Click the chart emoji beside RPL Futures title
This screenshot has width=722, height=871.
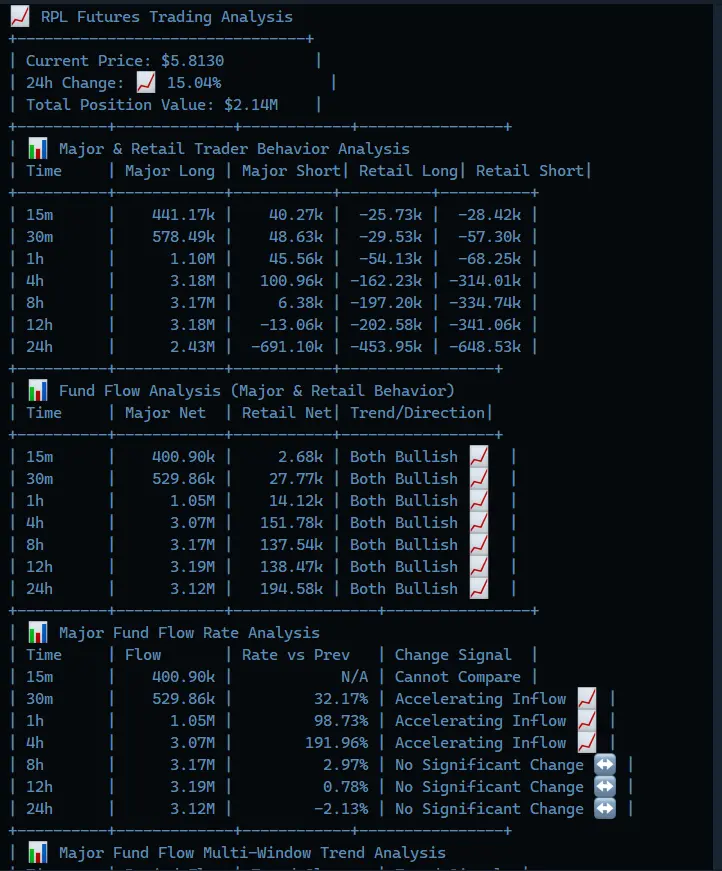coord(20,16)
